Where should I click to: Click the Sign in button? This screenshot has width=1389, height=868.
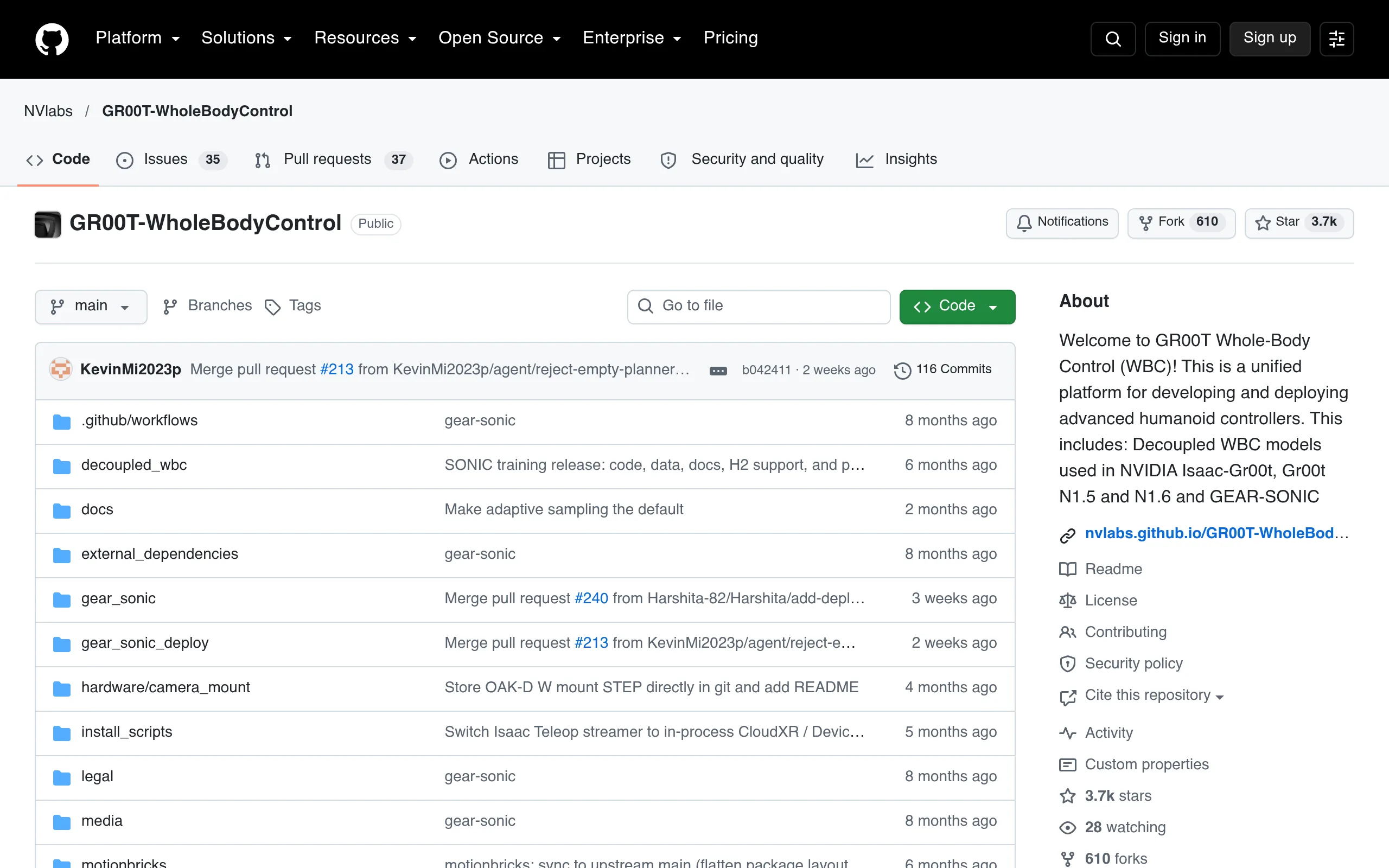1182,39
